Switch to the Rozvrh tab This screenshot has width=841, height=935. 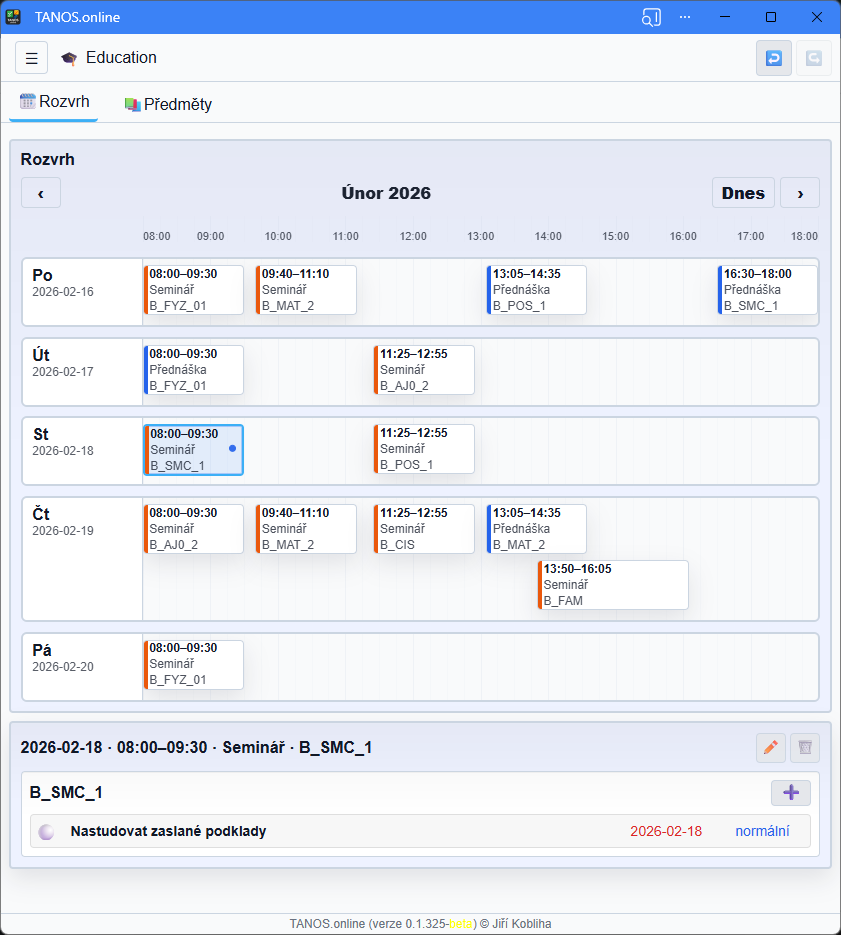(55, 102)
